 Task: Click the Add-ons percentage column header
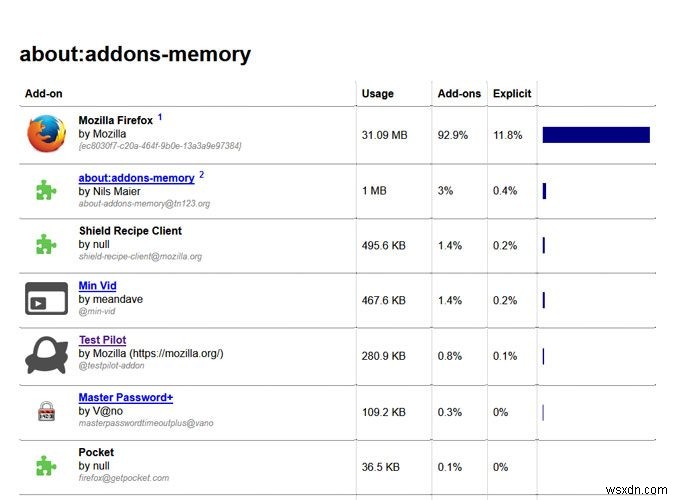459,94
